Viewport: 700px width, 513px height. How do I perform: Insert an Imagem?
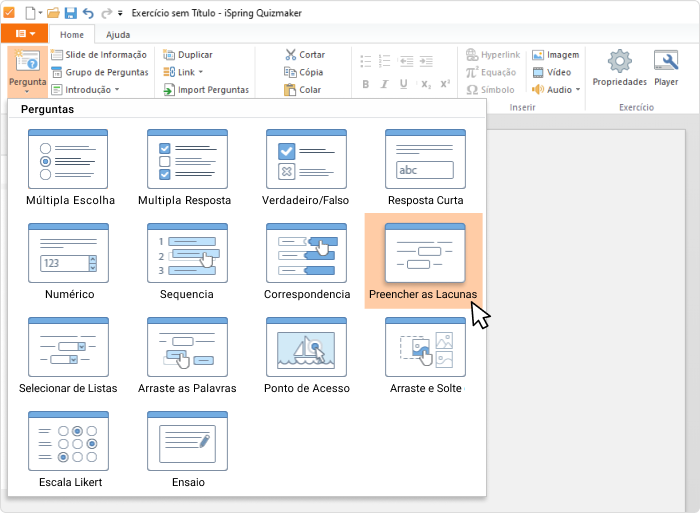[555, 55]
